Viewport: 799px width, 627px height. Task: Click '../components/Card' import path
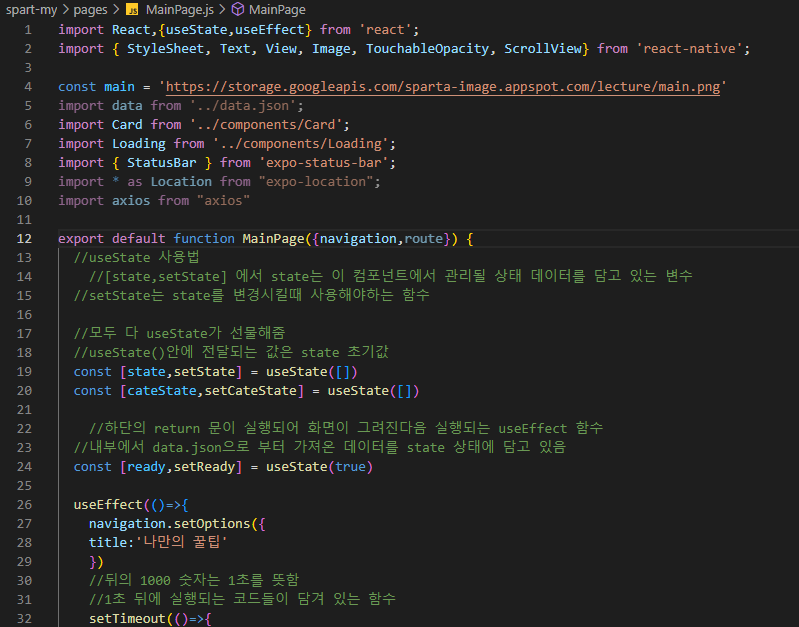point(266,125)
